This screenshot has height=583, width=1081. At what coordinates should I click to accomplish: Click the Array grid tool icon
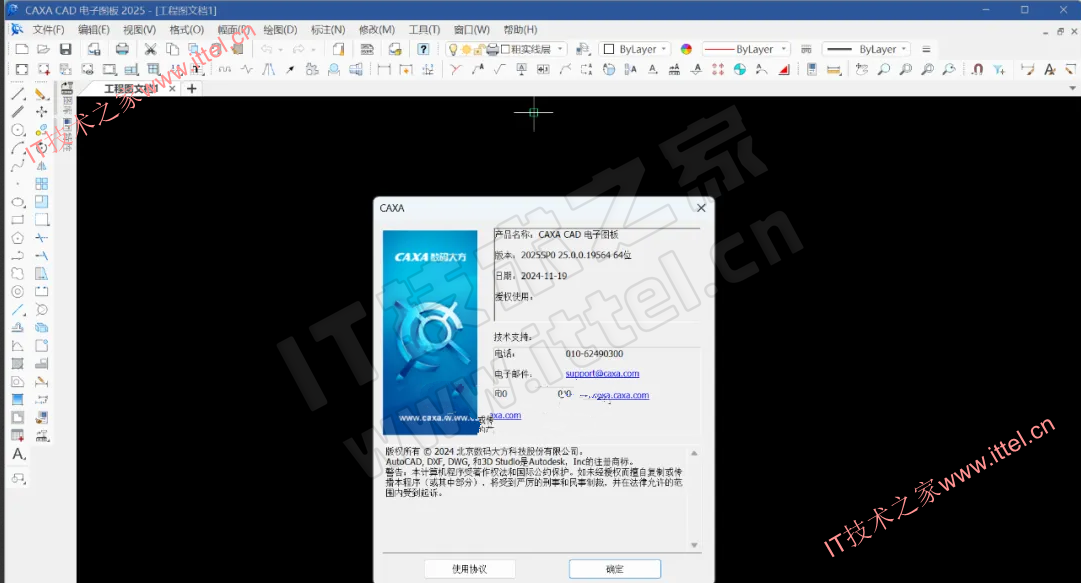41,183
